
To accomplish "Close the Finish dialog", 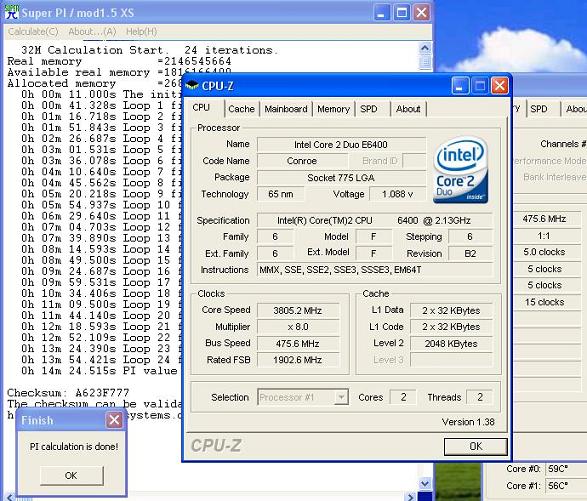I will click(114, 420).
